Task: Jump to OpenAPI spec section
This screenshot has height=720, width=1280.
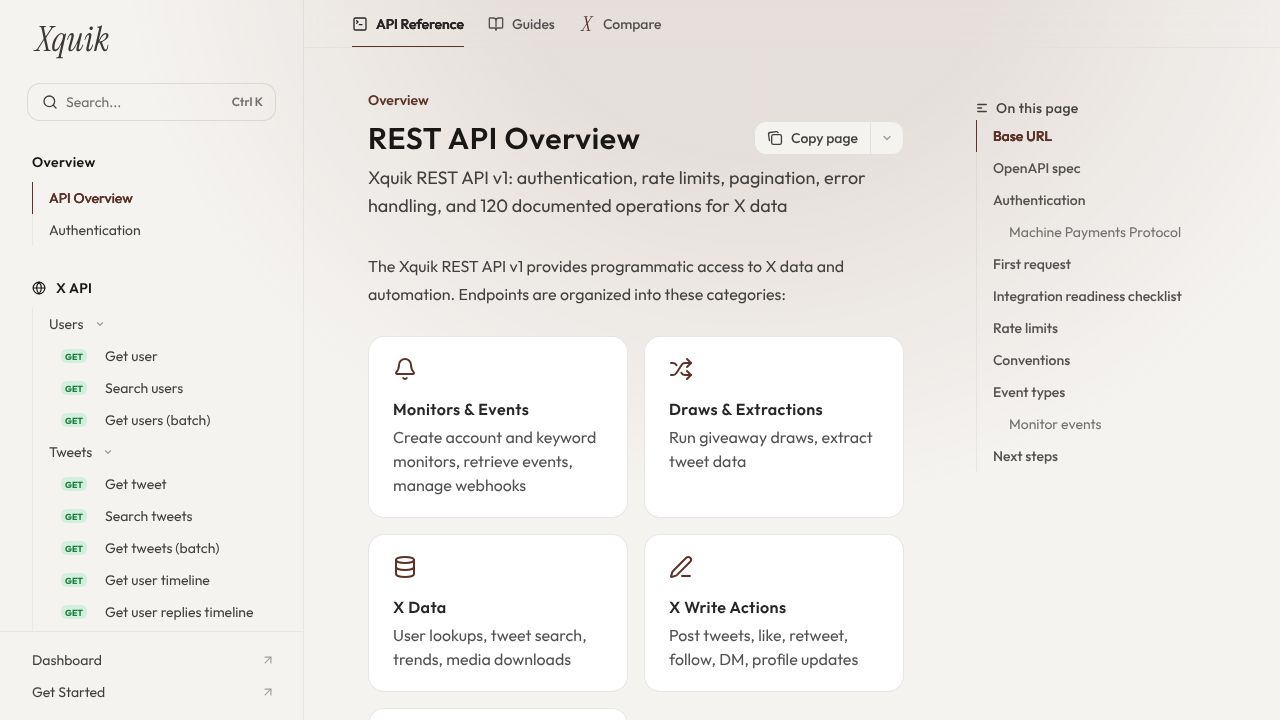Action: 1037,168
